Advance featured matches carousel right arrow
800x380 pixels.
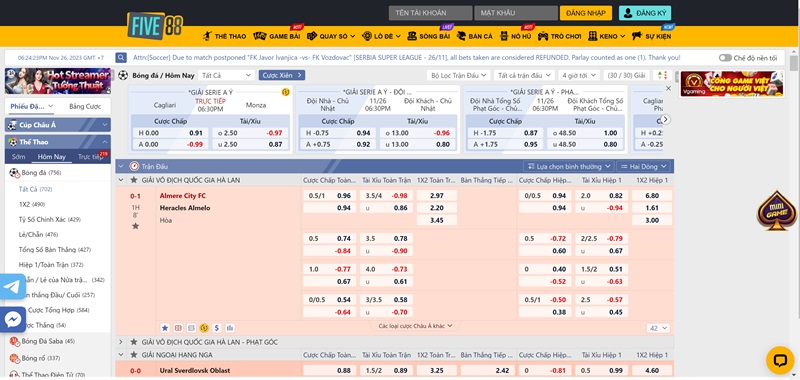[665, 119]
